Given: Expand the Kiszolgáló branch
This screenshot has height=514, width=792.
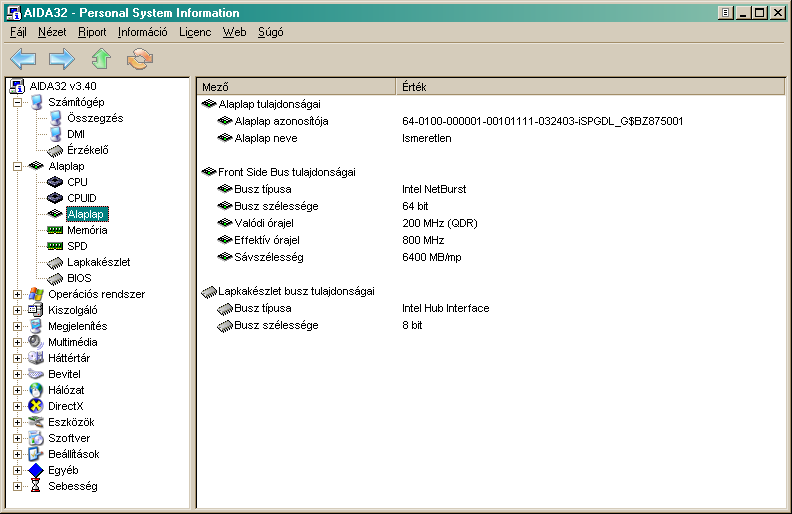Looking at the screenshot, I should click(x=17, y=310).
